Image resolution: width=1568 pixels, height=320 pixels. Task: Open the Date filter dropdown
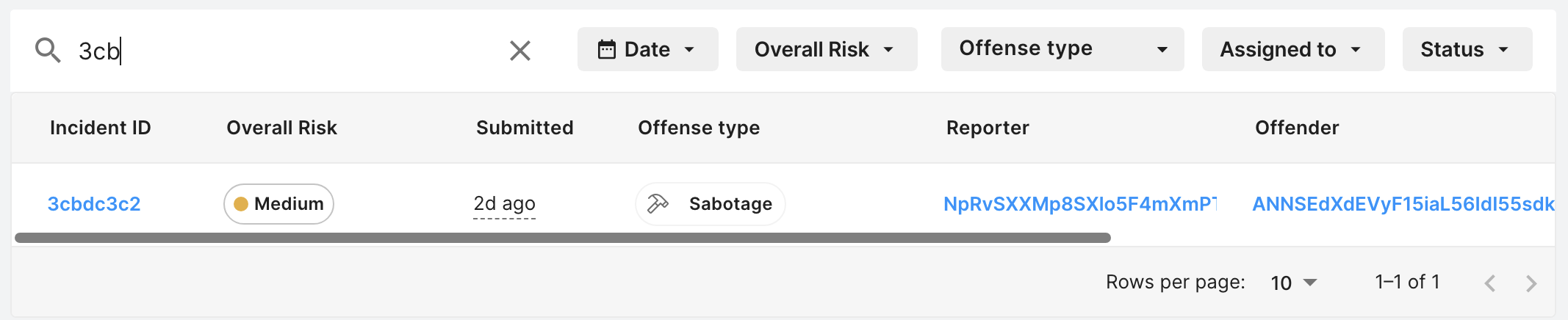pyautogui.click(x=647, y=49)
